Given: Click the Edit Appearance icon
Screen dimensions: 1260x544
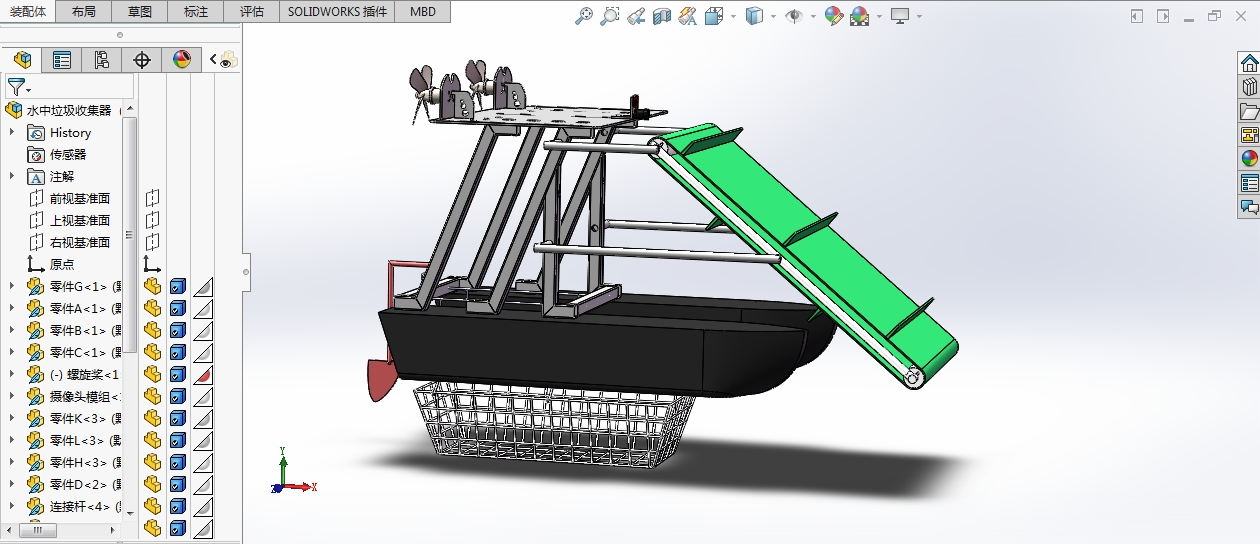Looking at the screenshot, I should point(834,16).
